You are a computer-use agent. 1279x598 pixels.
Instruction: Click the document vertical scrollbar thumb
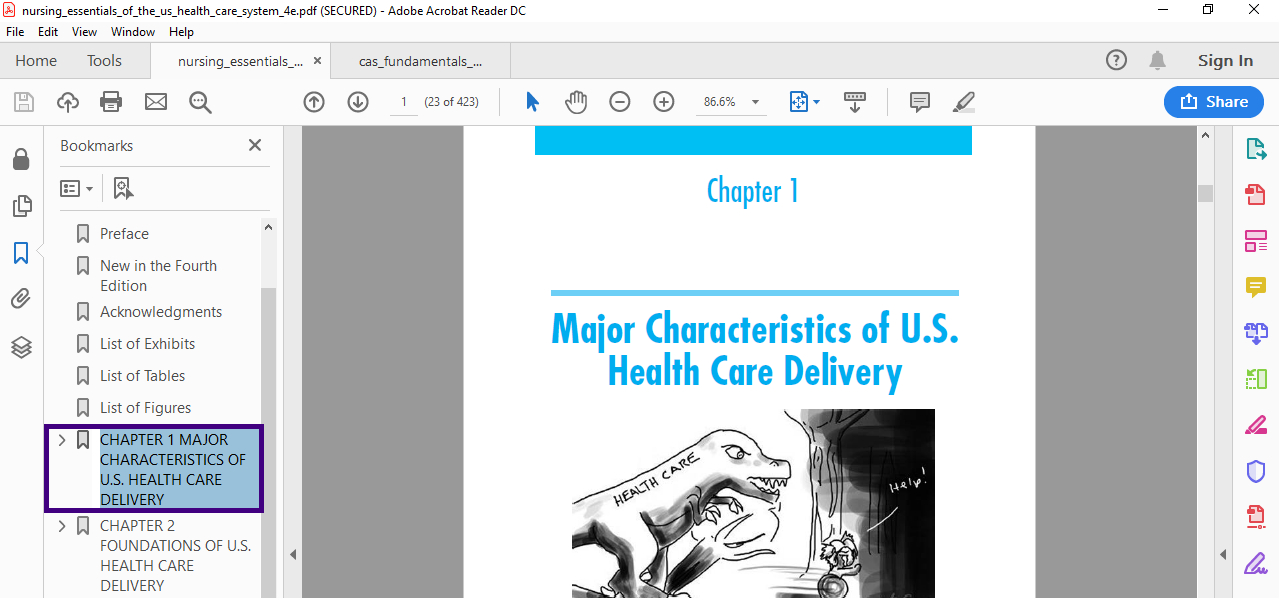(x=1206, y=193)
